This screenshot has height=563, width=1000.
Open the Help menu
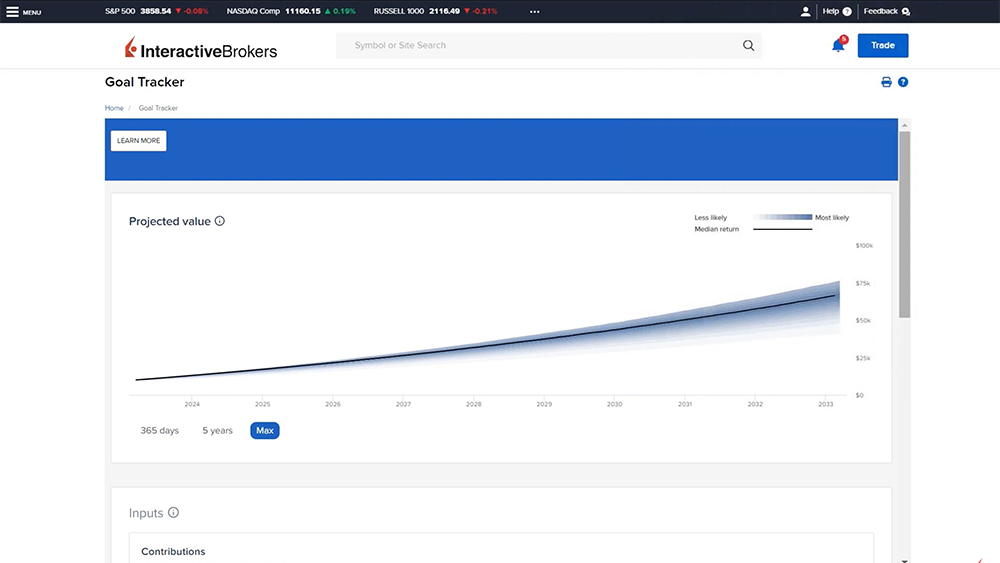pos(836,12)
